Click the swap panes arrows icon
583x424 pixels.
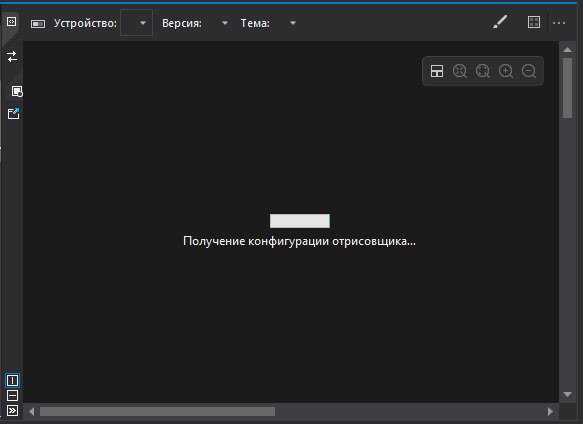coord(12,57)
